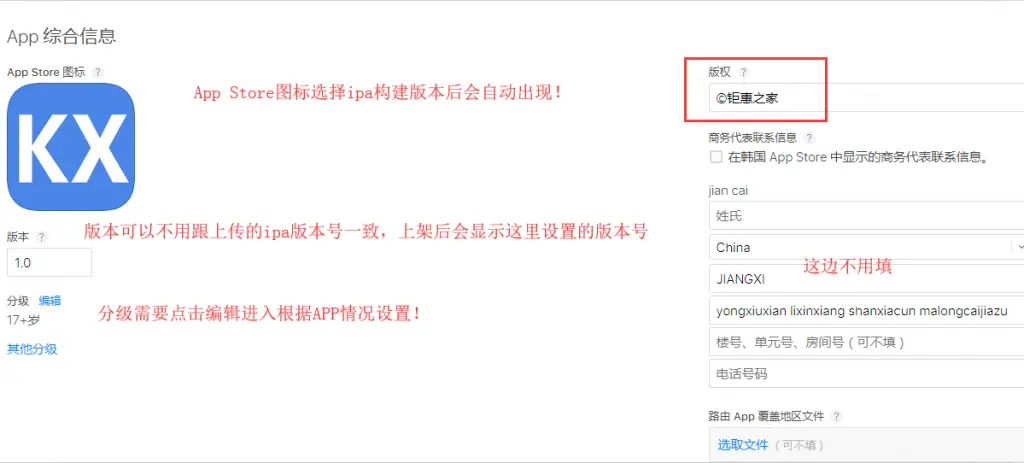Click the 电话号码 phone number field

tap(866, 374)
